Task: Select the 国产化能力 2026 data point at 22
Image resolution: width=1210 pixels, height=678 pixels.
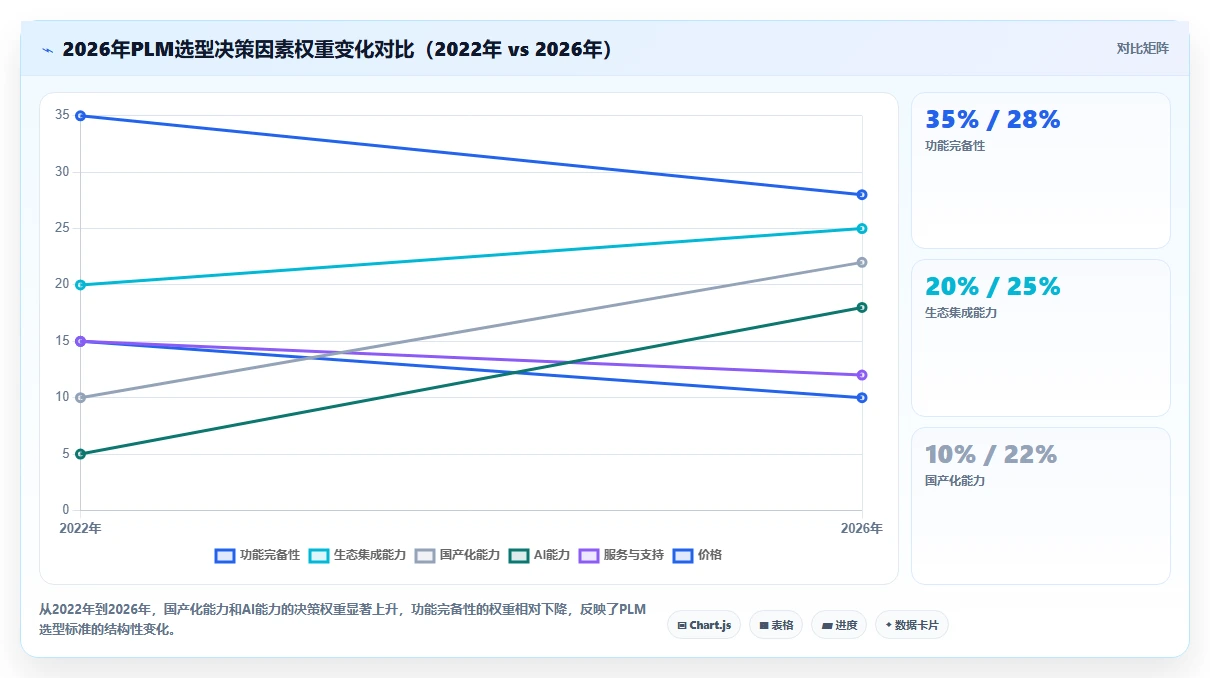Action: click(862, 263)
